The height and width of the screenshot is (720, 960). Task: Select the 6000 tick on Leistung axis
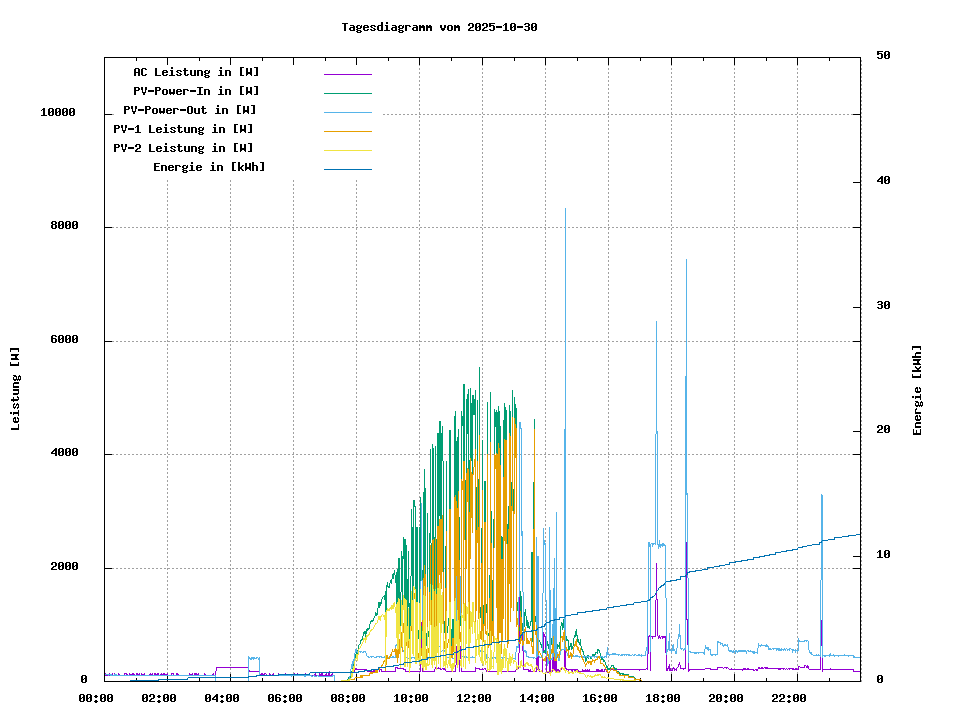tap(65, 340)
